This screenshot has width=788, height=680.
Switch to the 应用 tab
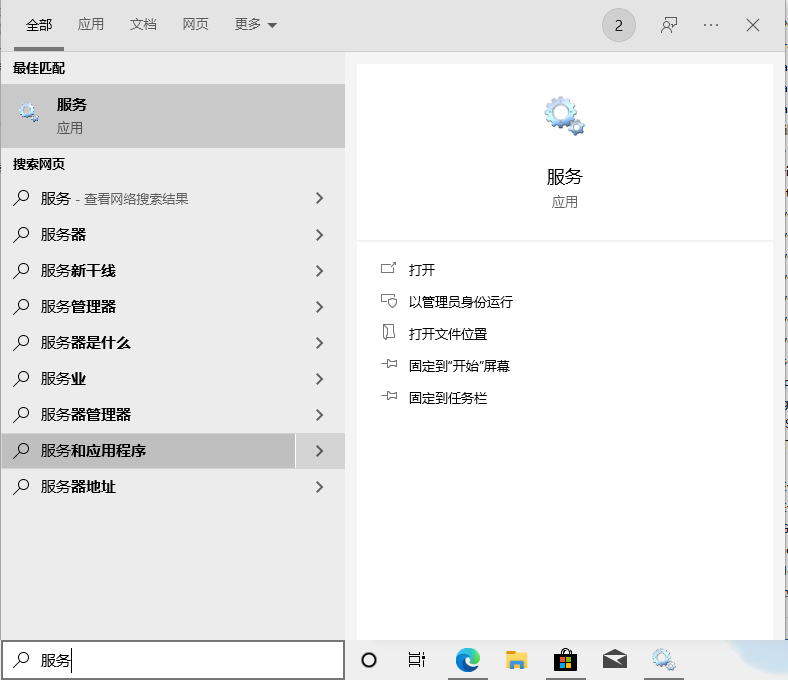pos(90,24)
